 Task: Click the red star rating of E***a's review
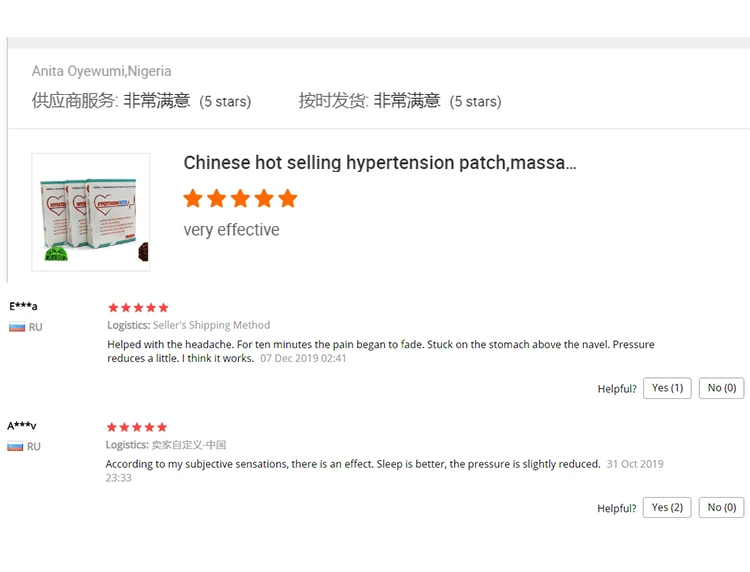point(138,308)
